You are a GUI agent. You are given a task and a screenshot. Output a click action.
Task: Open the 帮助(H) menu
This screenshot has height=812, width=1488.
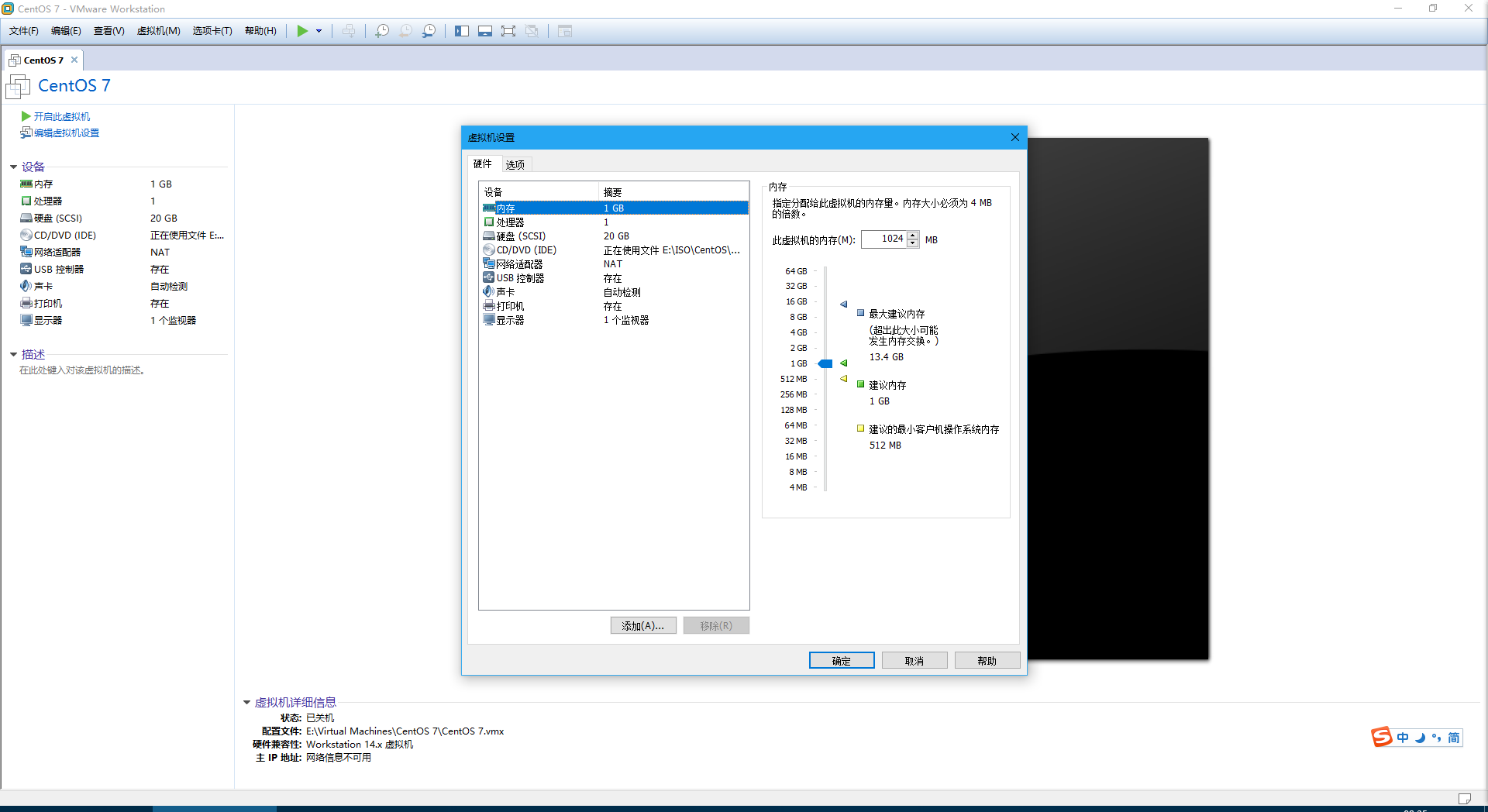coord(260,31)
